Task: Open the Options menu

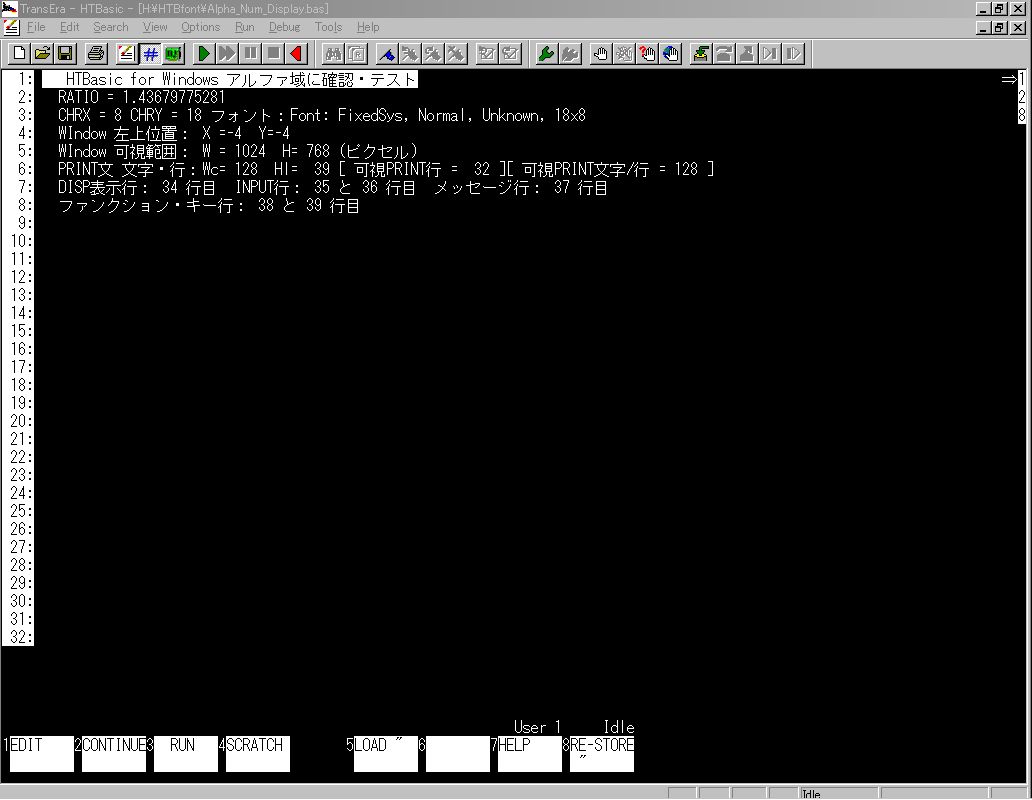Action: [x=201, y=27]
